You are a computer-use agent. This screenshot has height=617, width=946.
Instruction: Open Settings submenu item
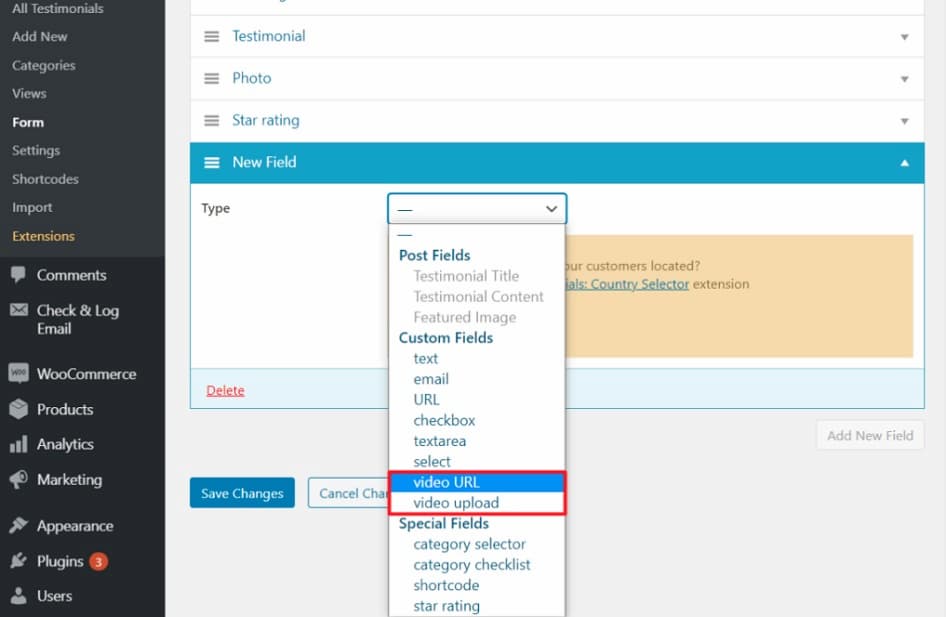36,150
